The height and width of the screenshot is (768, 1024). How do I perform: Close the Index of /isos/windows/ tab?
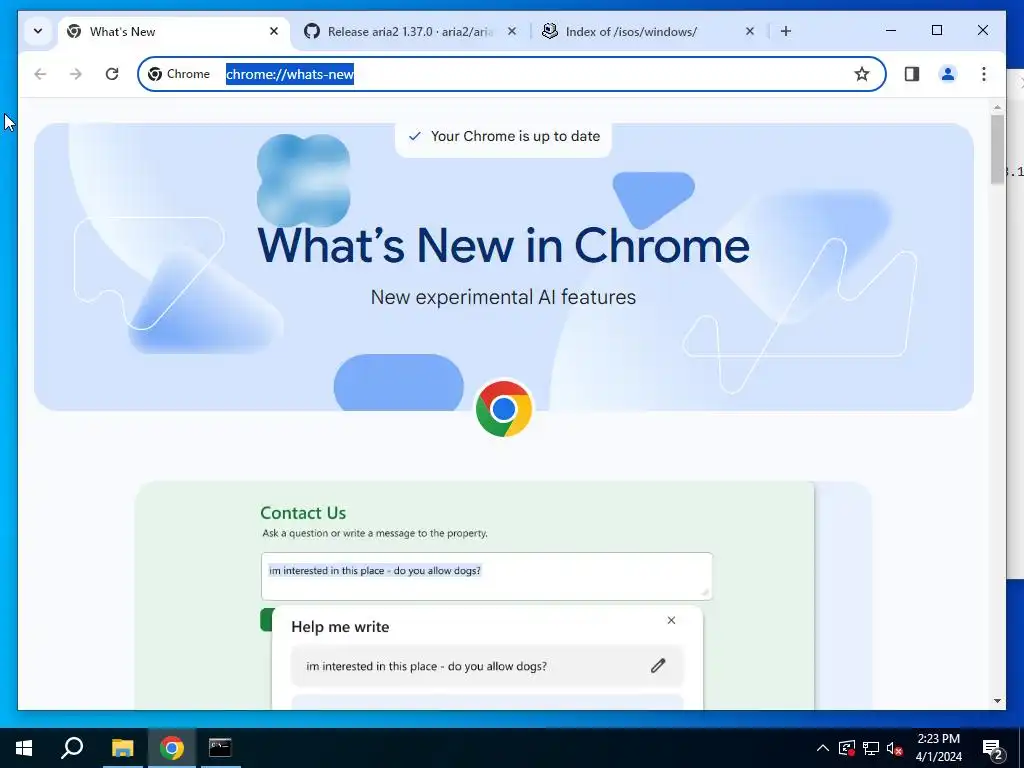(750, 31)
